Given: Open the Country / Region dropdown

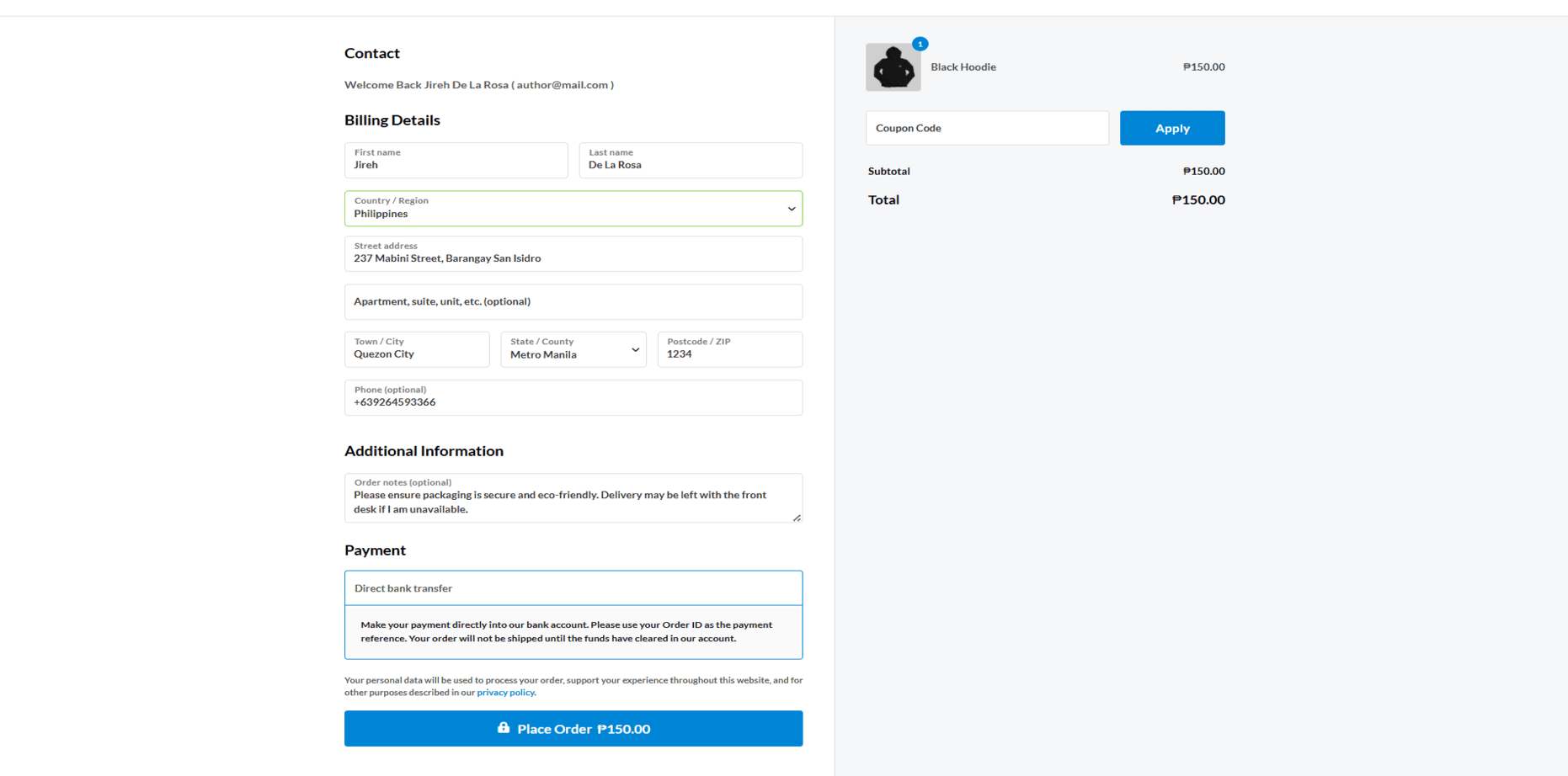Looking at the screenshot, I should coord(573,208).
